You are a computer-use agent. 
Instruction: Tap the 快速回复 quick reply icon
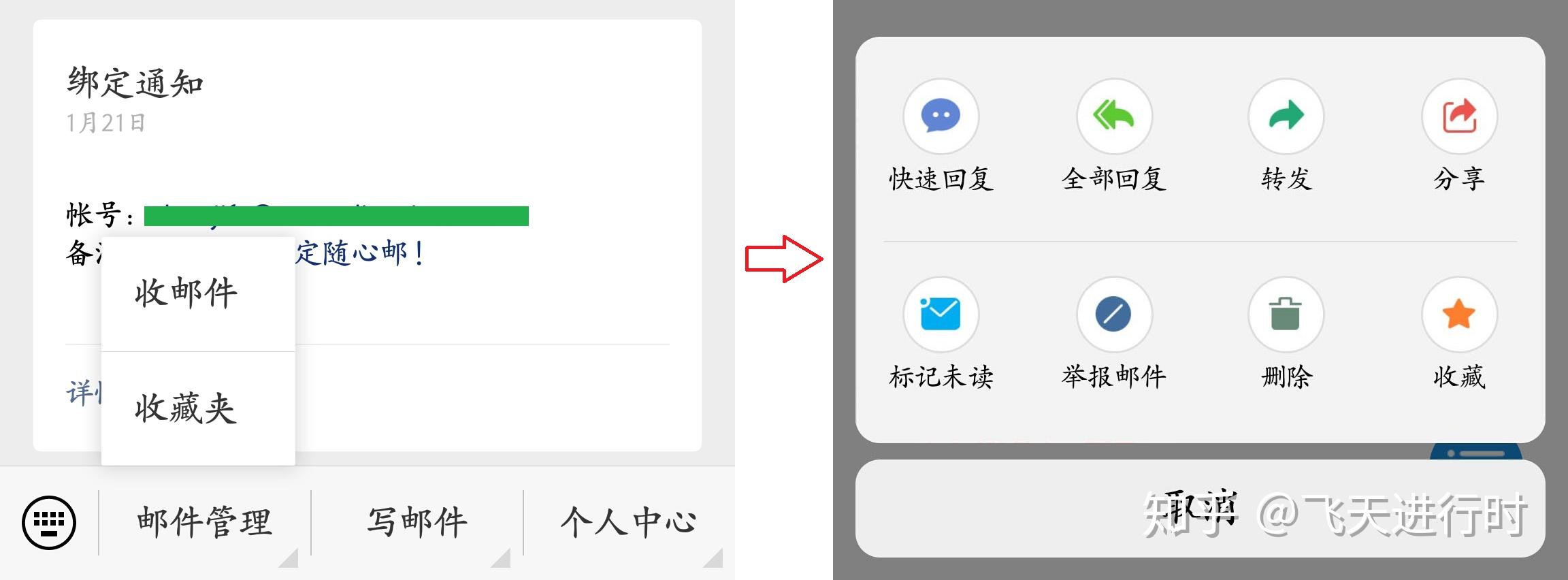click(941, 116)
